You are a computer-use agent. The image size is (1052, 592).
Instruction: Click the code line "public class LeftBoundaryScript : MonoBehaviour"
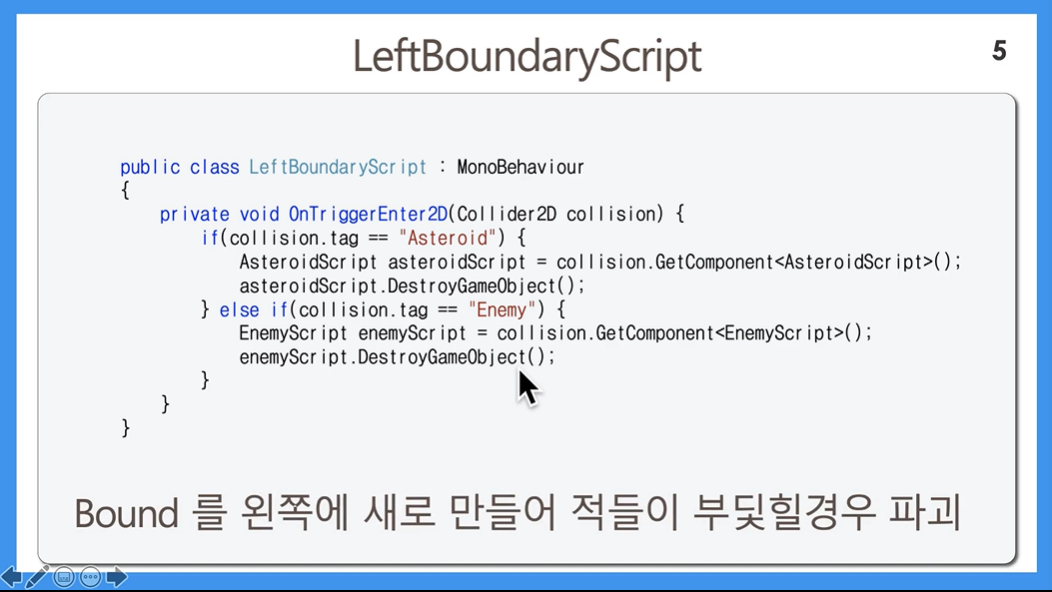352,167
